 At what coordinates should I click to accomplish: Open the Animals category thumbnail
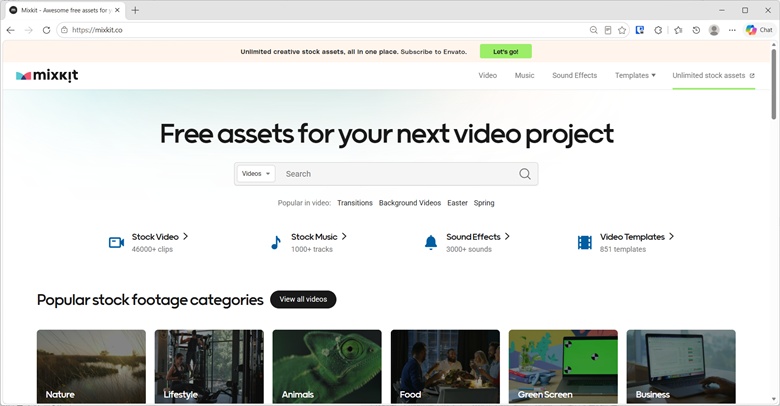pyautogui.click(x=327, y=367)
